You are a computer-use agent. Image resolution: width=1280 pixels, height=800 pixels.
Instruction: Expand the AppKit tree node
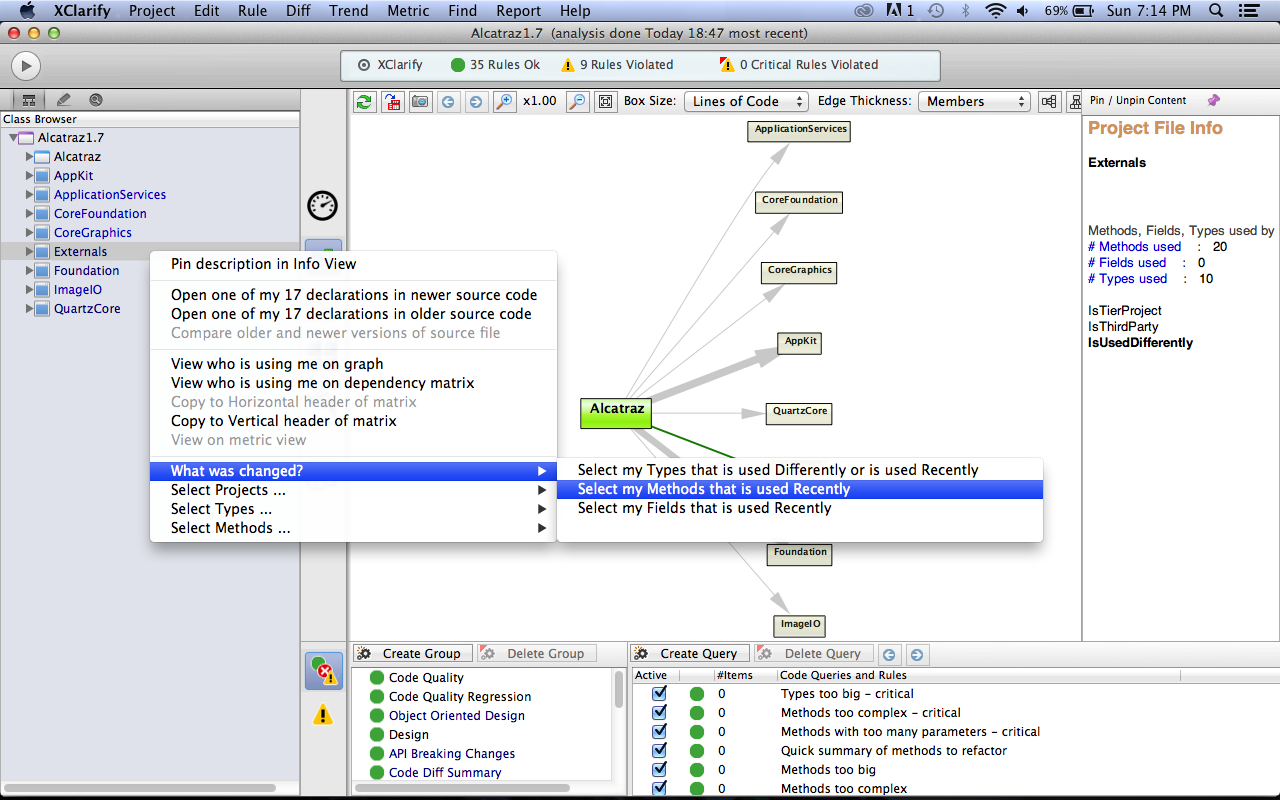(x=29, y=176)
